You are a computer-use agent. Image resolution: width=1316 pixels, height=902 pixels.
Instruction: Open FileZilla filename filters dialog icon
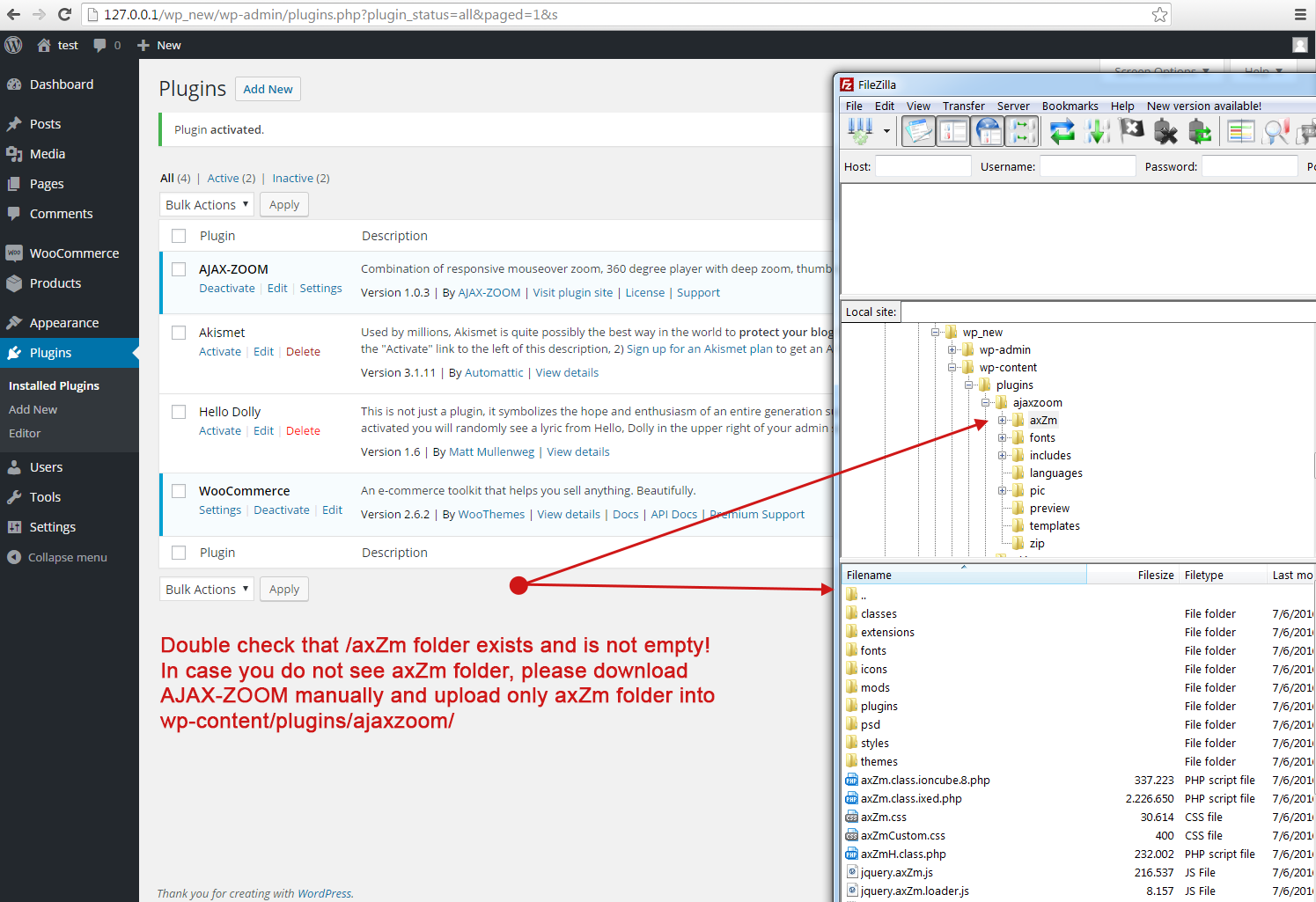pyautogui.click(x=1241, y=131)
